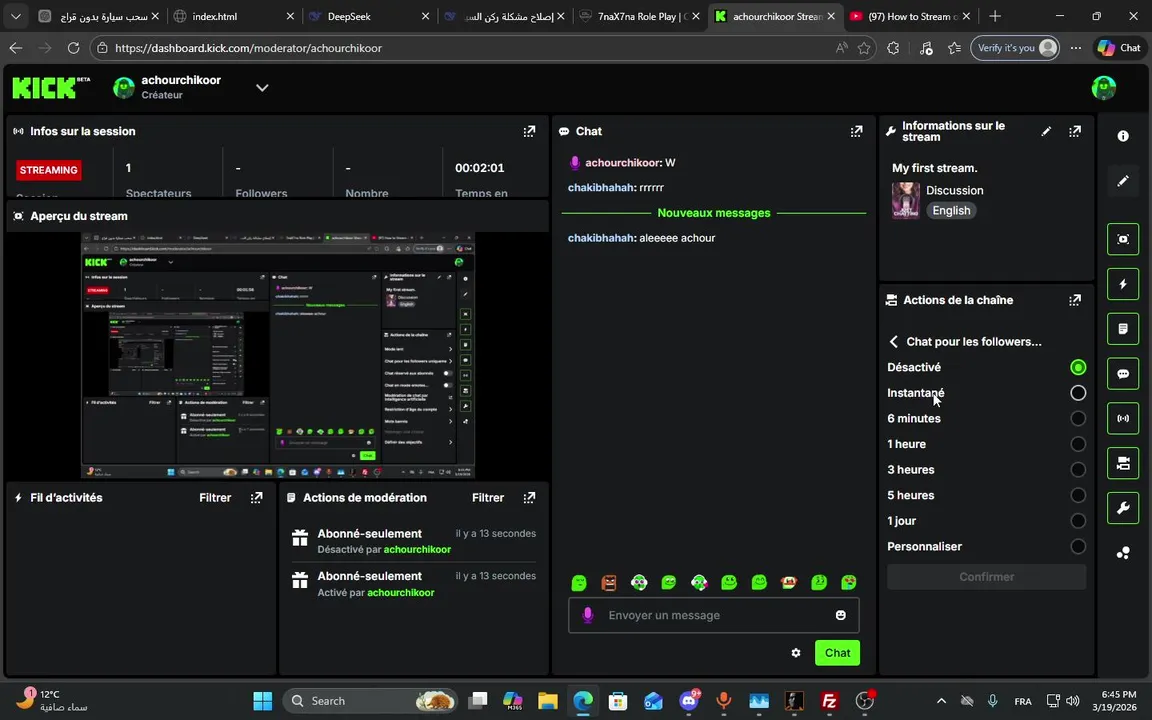Pop out the Chat panel
The height and width of the screenshot is (720, 1152).
[856, 131]
